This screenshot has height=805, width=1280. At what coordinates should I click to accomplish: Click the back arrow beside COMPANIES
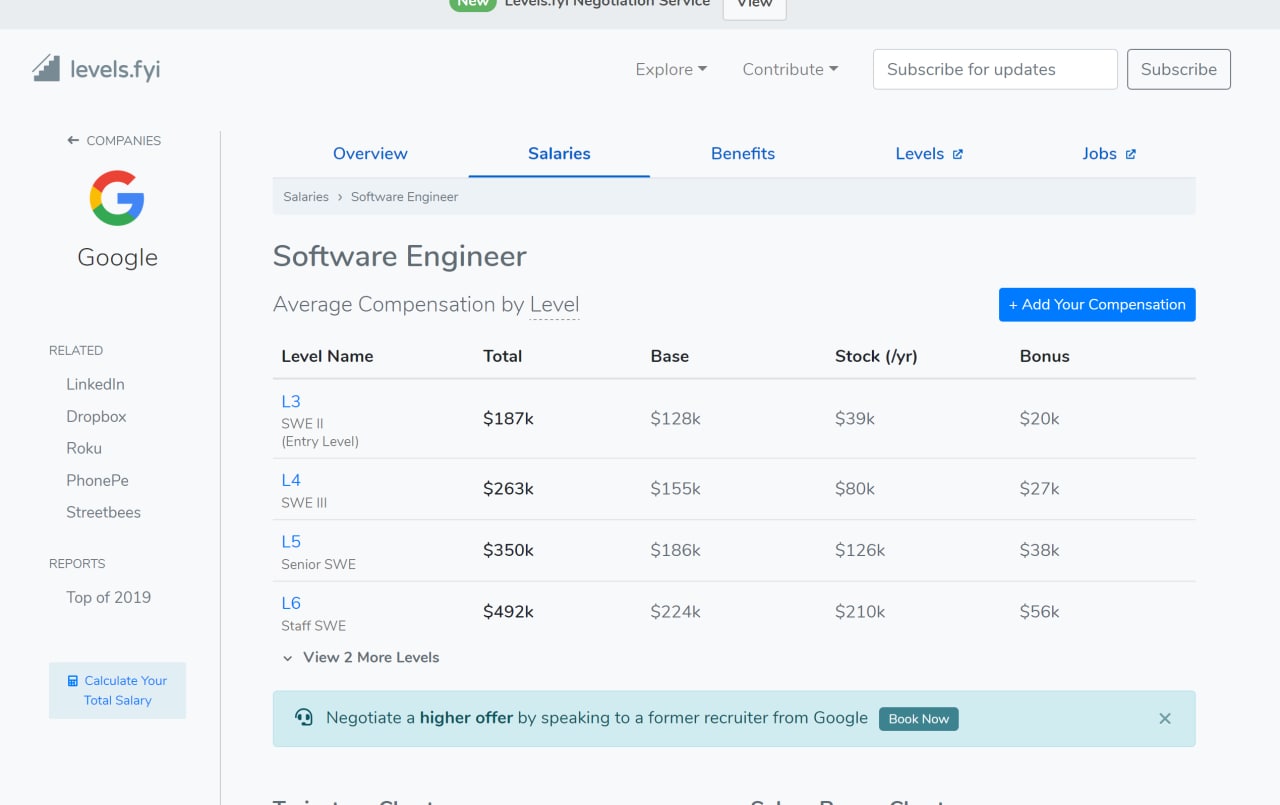[73, 141]
